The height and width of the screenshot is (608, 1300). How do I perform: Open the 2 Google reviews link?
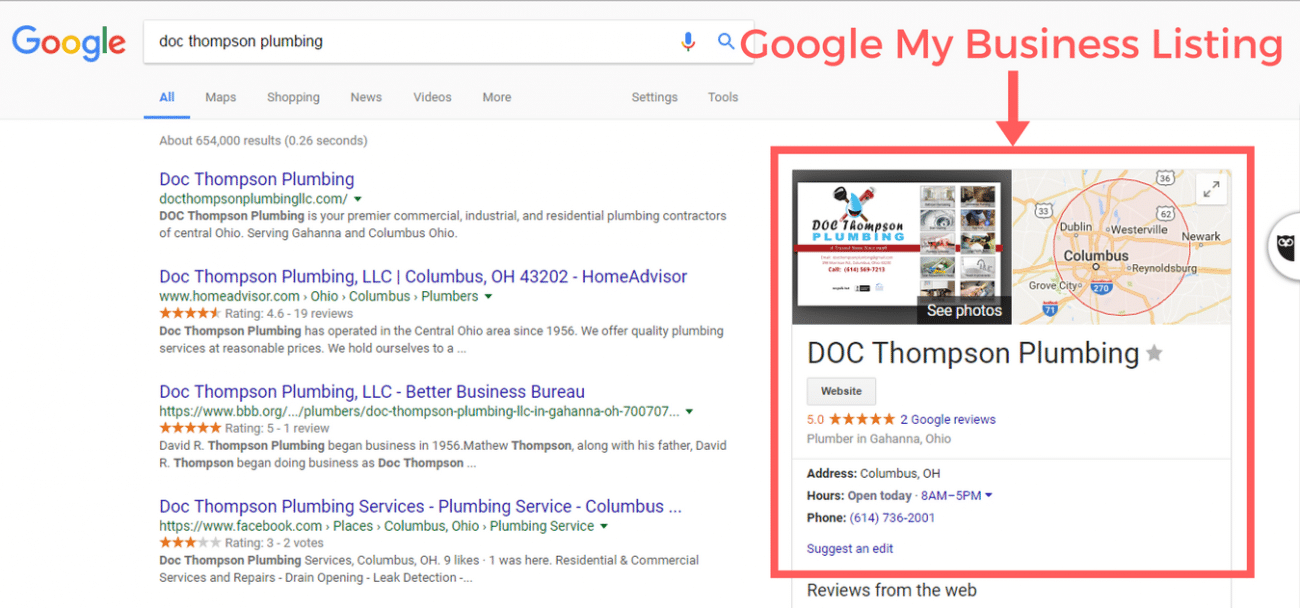pos(948,420)
